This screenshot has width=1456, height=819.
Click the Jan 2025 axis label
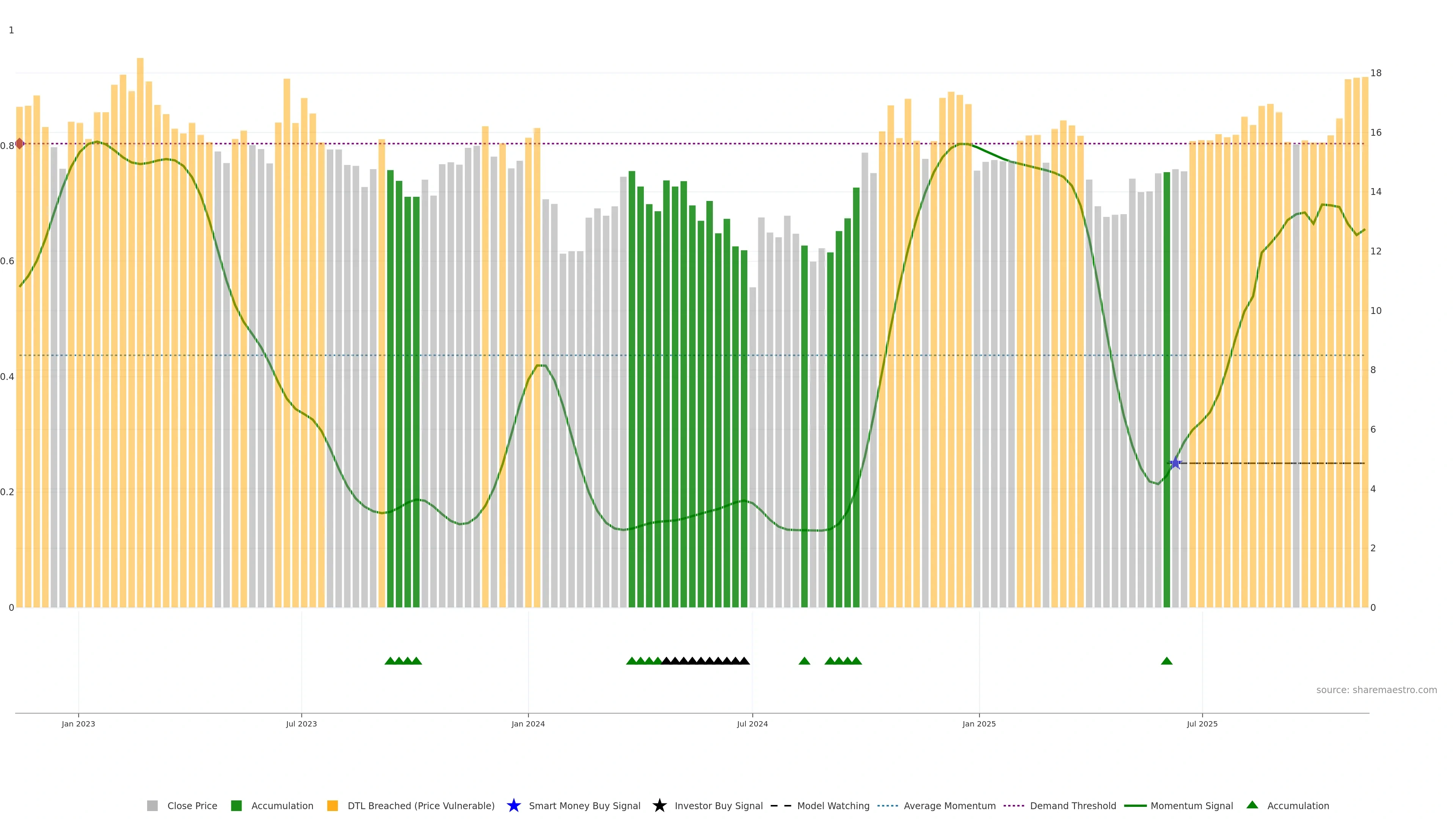979,724
